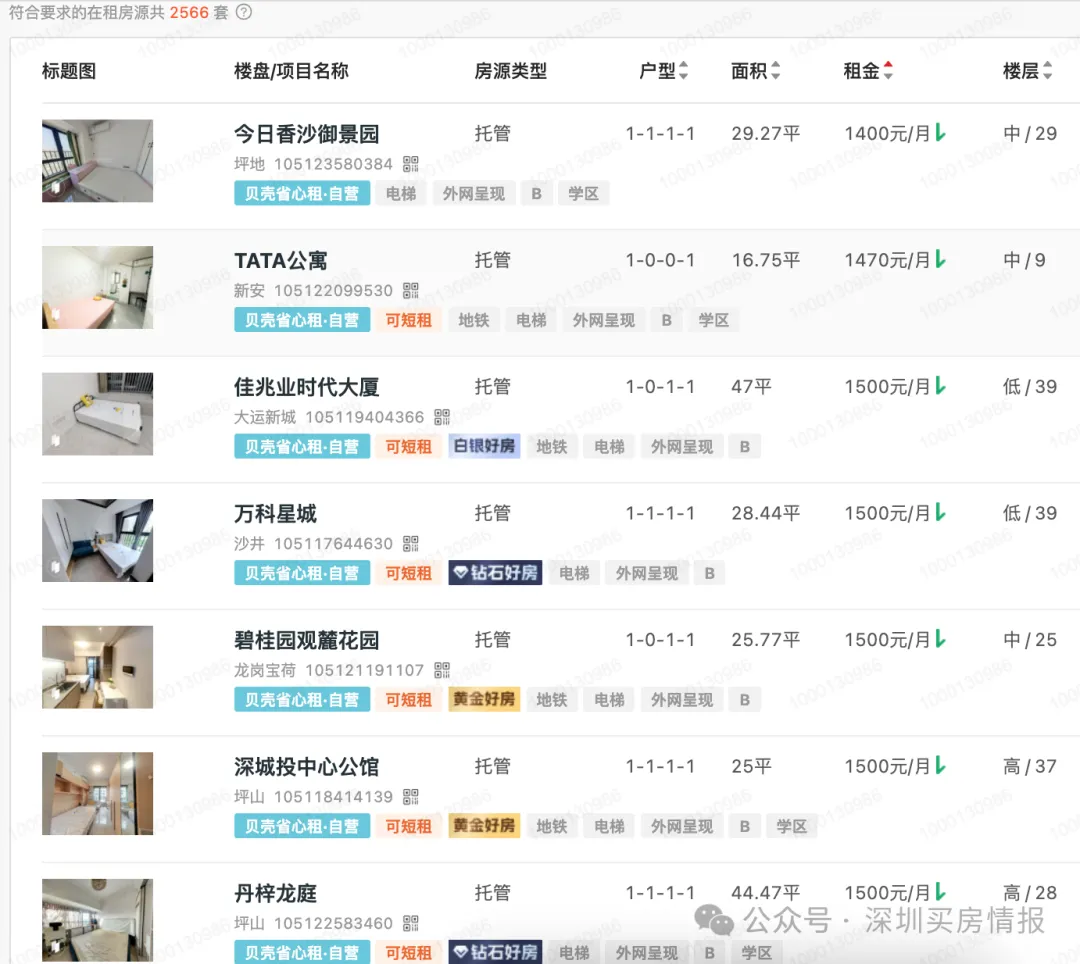Click the 白银好房 badge
Image resolution: width=1080 pixels, height=964 pixels.
[484, 446]
